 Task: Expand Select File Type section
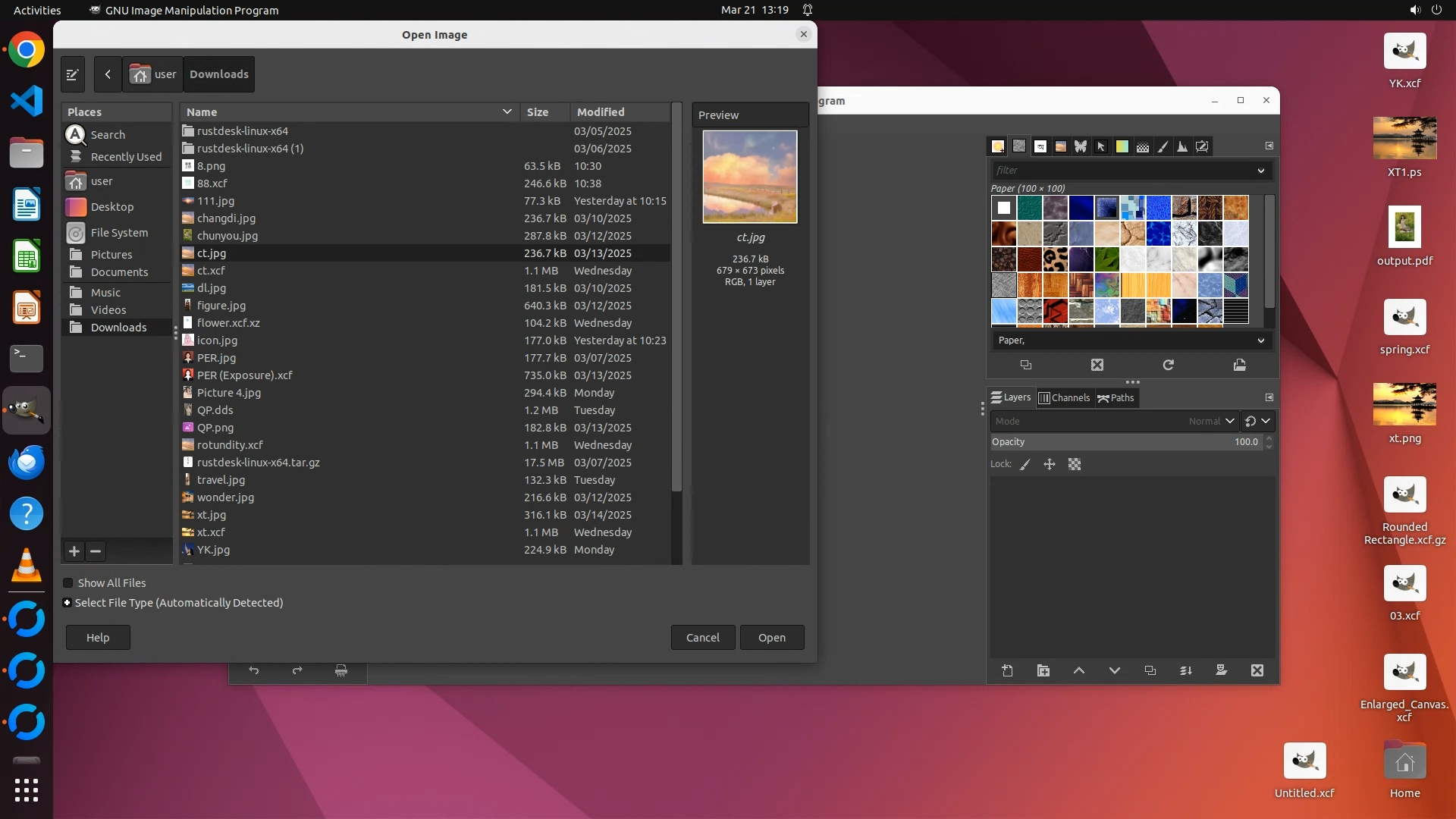67,603
